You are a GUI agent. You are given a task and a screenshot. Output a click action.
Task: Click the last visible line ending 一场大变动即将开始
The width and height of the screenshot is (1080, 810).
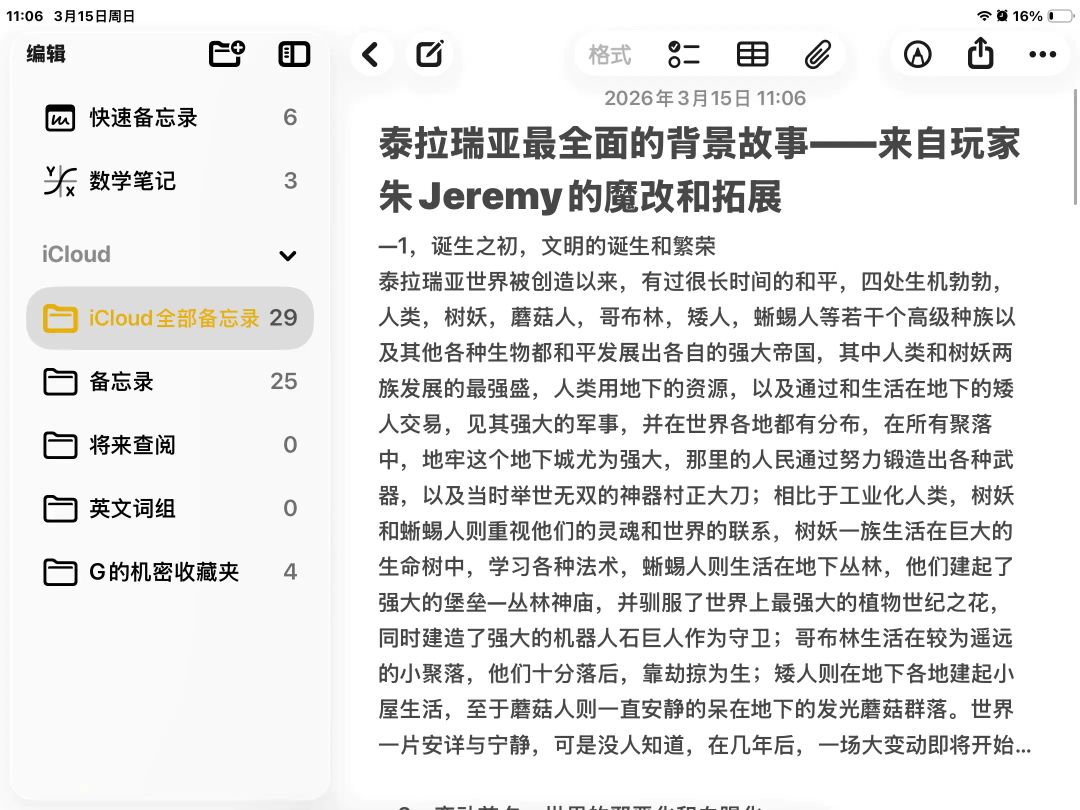pyautogui.click(x=705, y=745)
